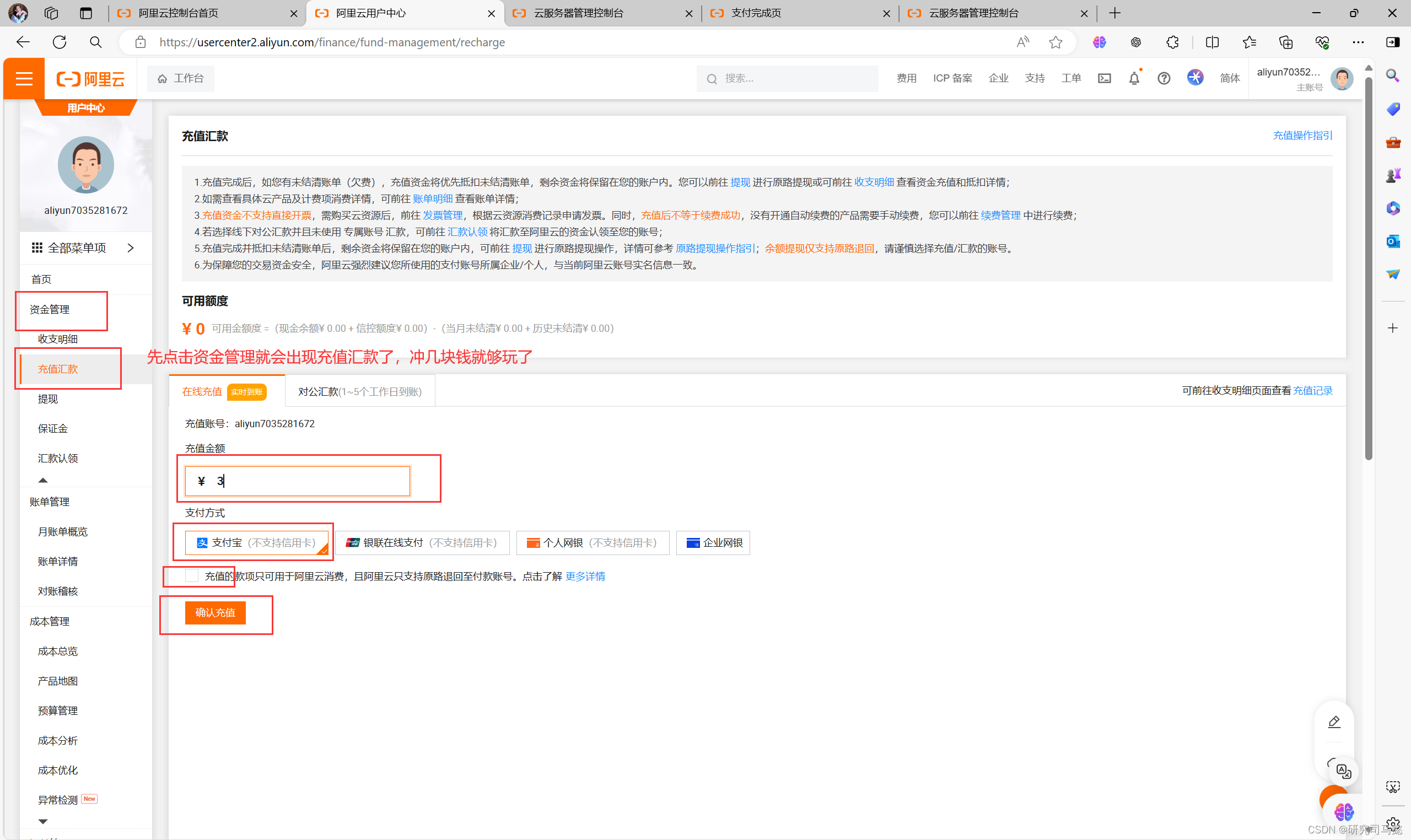Click the browser back arrow
The height and width of the screenshot is (840, 1411).
coord(23,42)
